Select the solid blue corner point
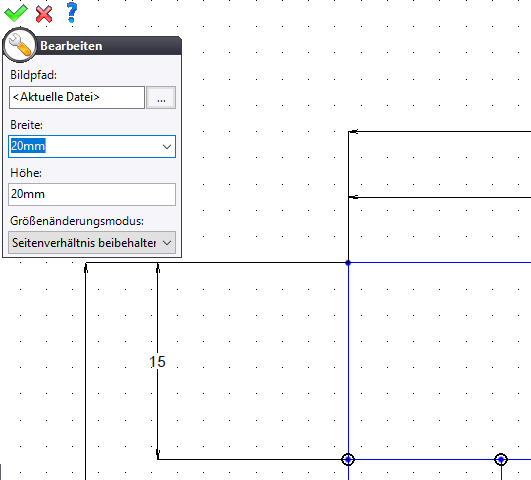The image size is (531, 480). tap(348, 263)
